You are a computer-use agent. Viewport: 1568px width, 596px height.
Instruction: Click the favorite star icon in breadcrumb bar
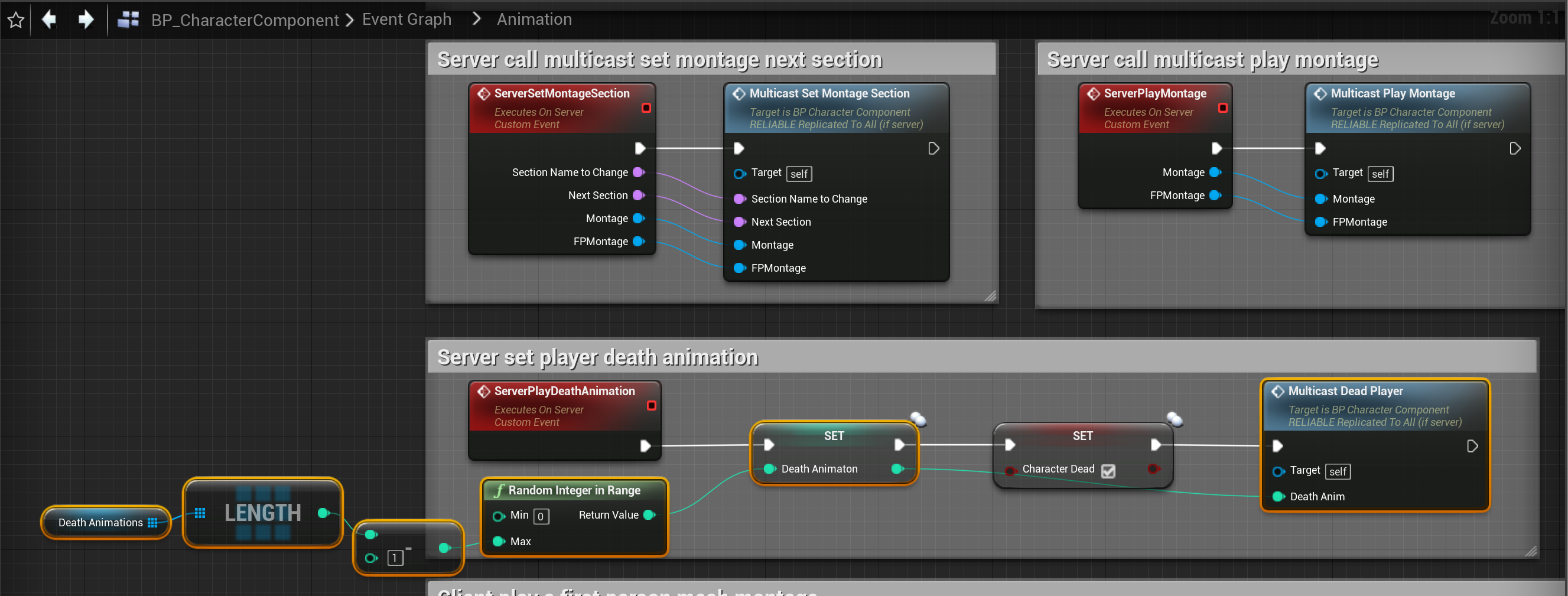click(x=16, y=20)
